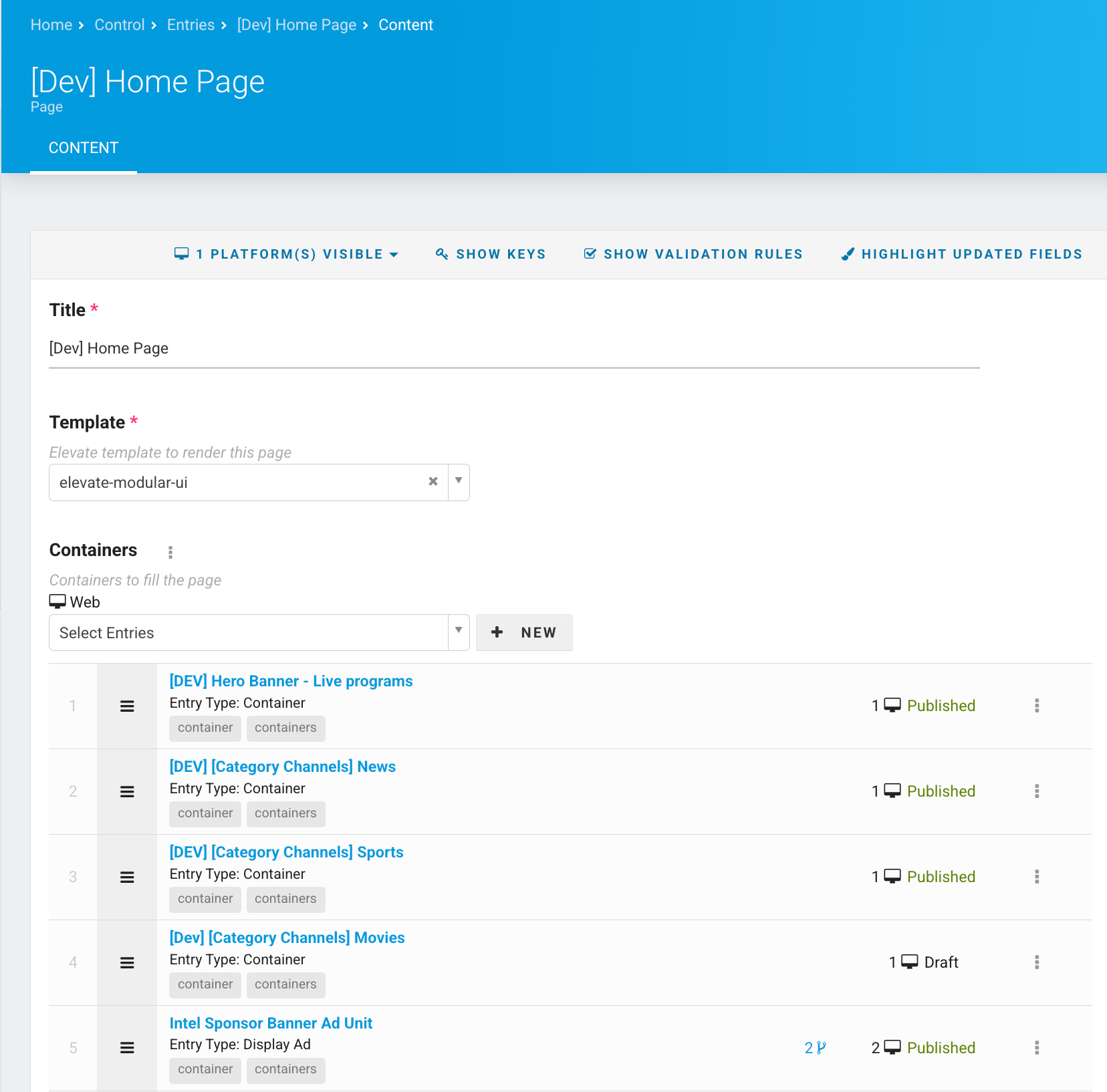The image size is (1107, 1092).
Task: Toggle Show Keys
Action: 491,255
